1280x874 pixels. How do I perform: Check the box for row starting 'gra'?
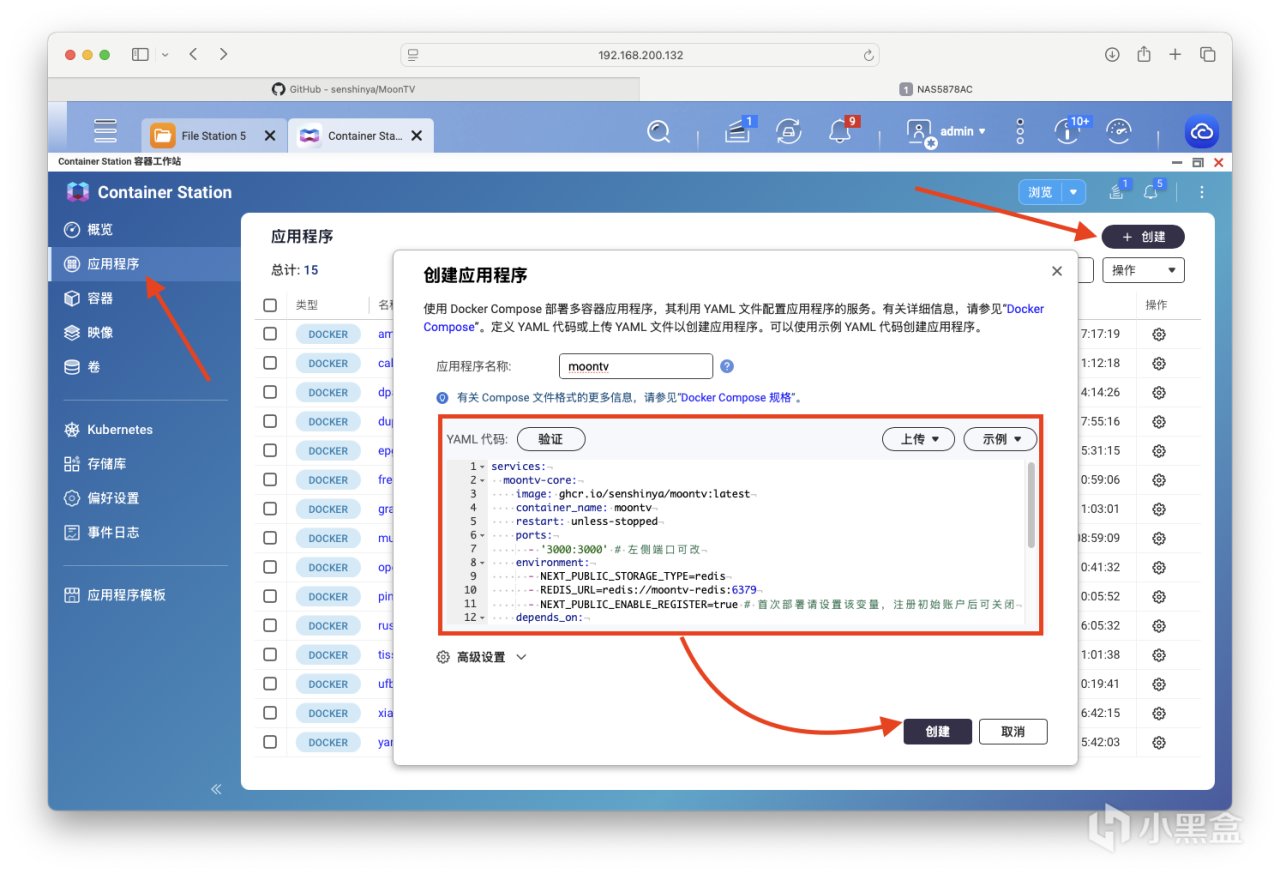(270, 508)
